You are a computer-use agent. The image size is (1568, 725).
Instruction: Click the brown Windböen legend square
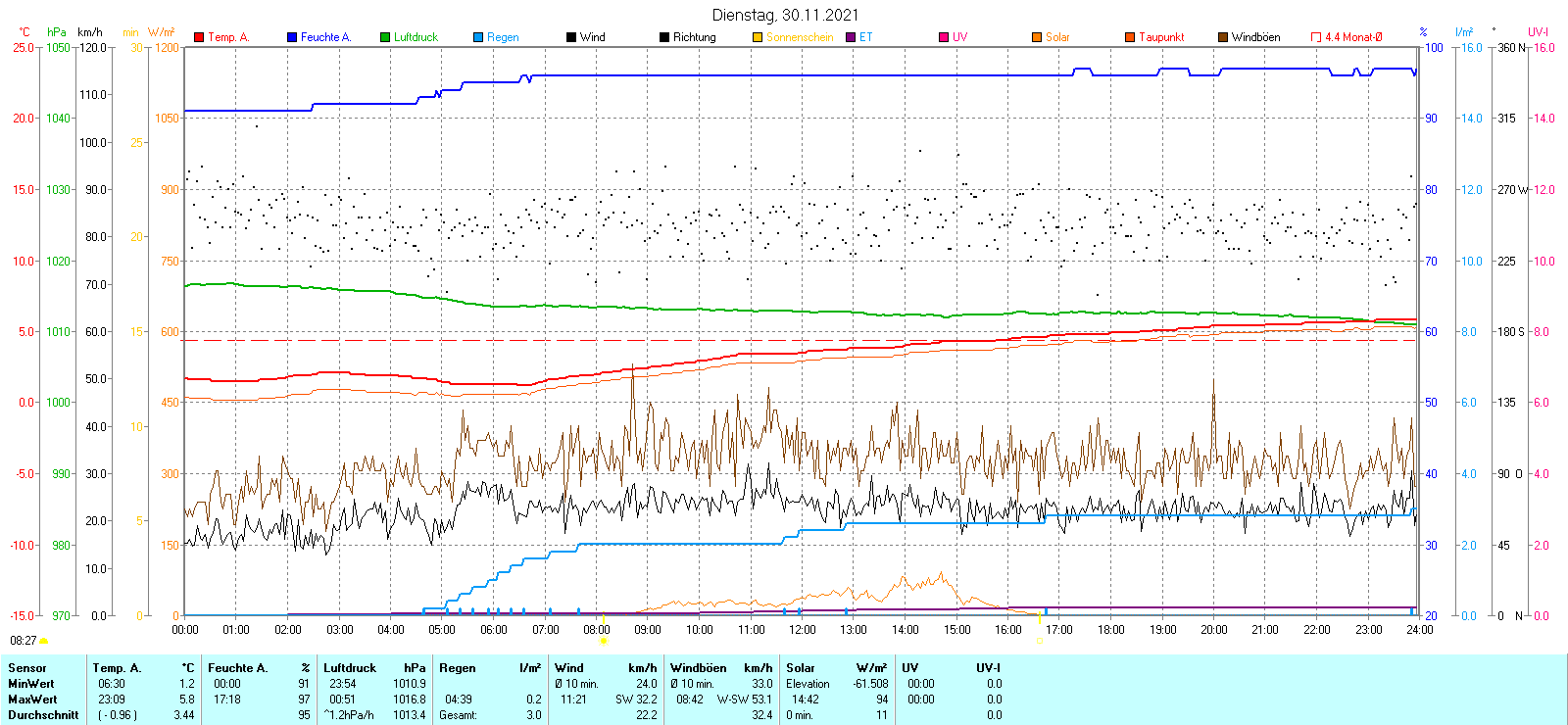tap(1223, 37)
